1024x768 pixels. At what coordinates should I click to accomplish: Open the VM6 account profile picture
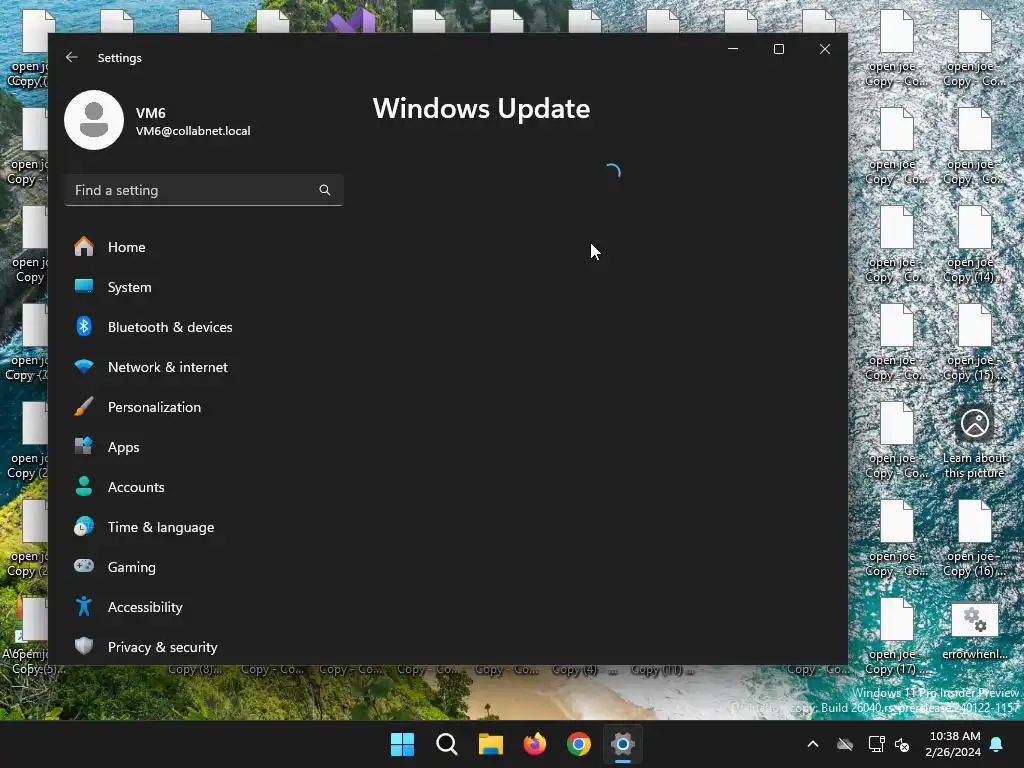(x=94, y=120)
